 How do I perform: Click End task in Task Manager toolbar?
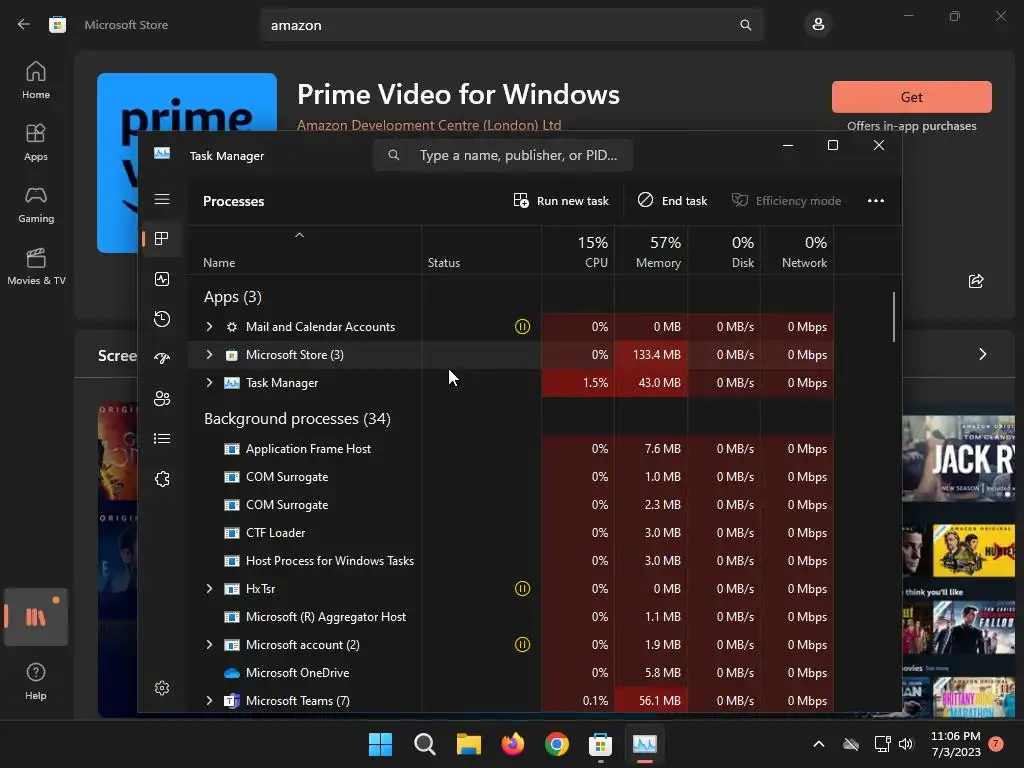[x=673, y=200]
